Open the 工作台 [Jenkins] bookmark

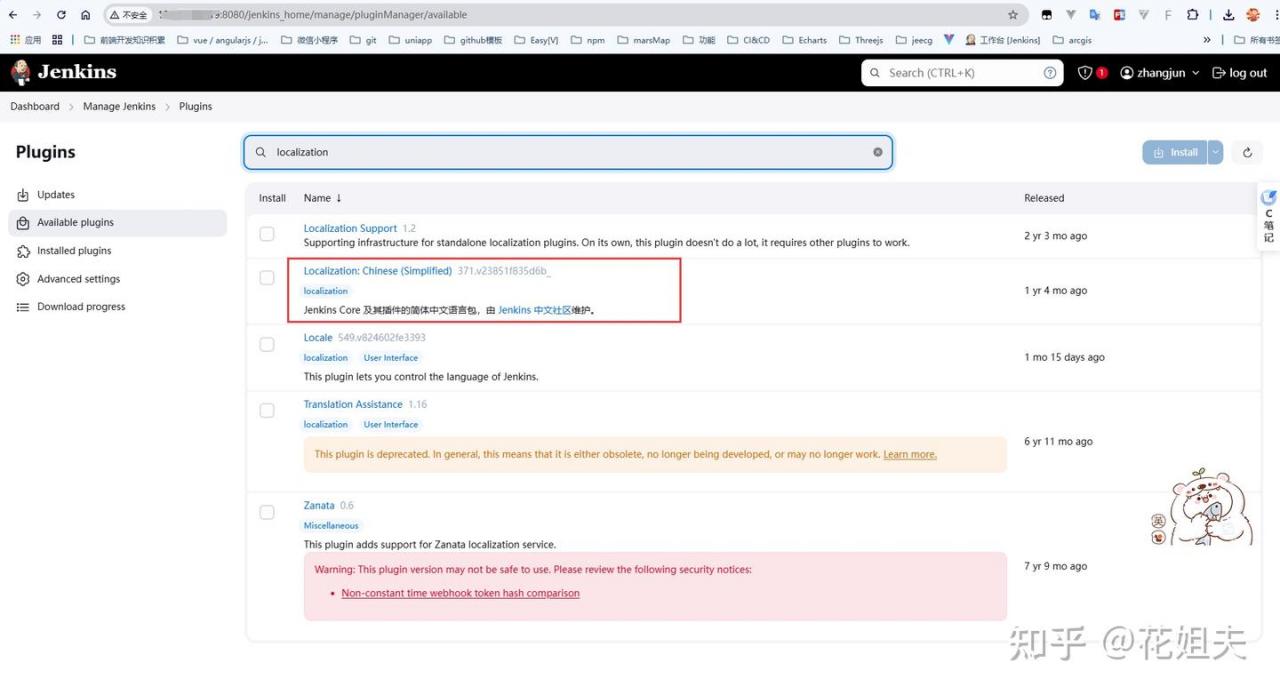pyautogui.click(x=1002, y=40)
